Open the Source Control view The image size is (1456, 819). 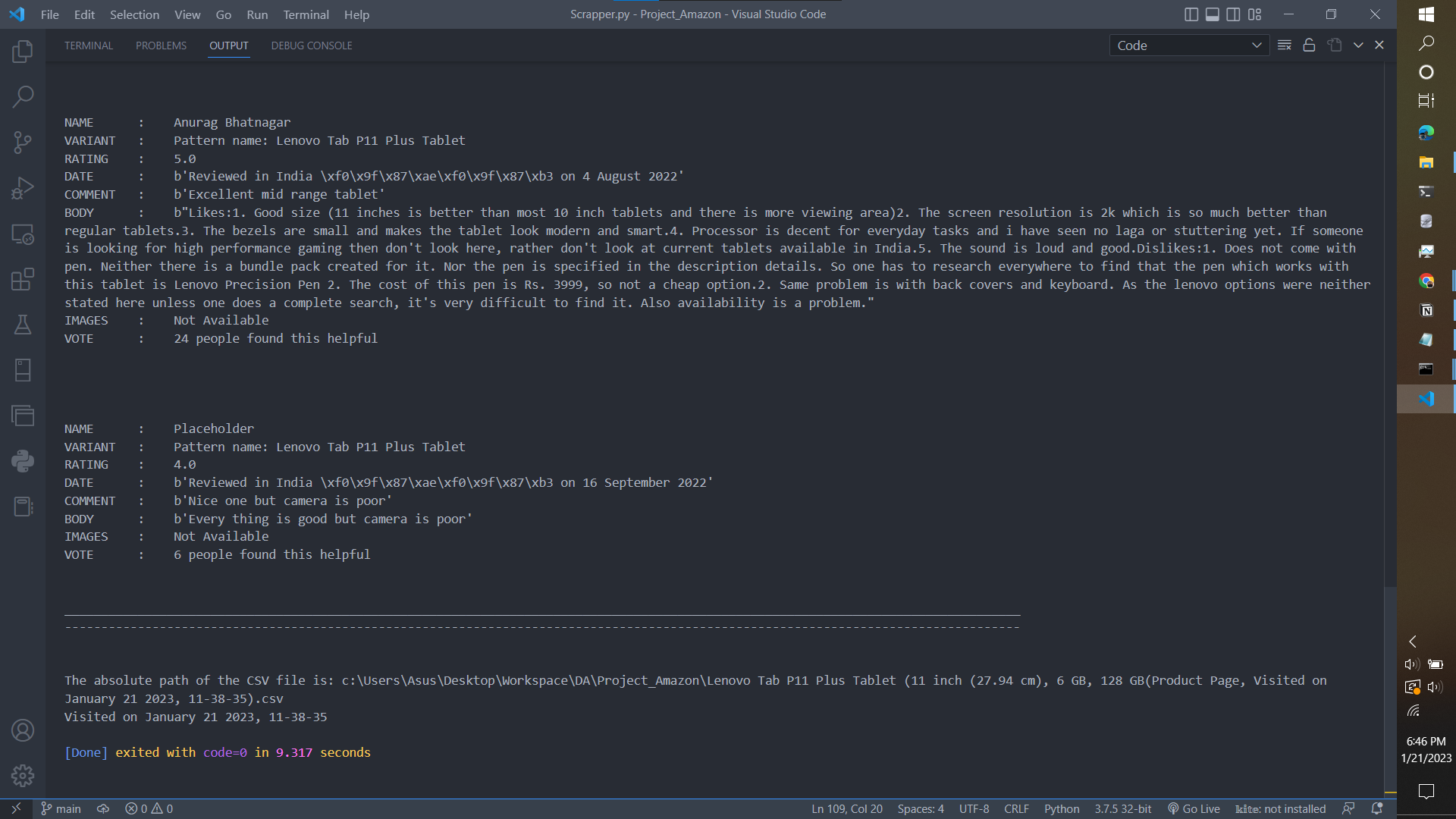[23, 143]
